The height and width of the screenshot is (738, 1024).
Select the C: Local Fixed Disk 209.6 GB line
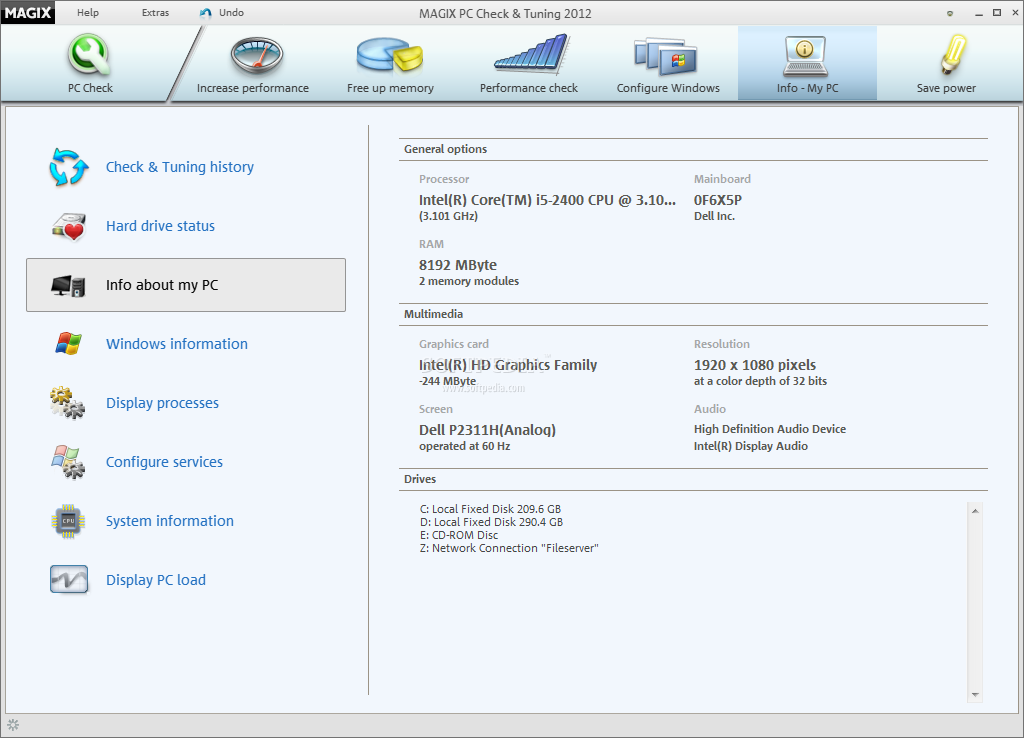(490, 509)
